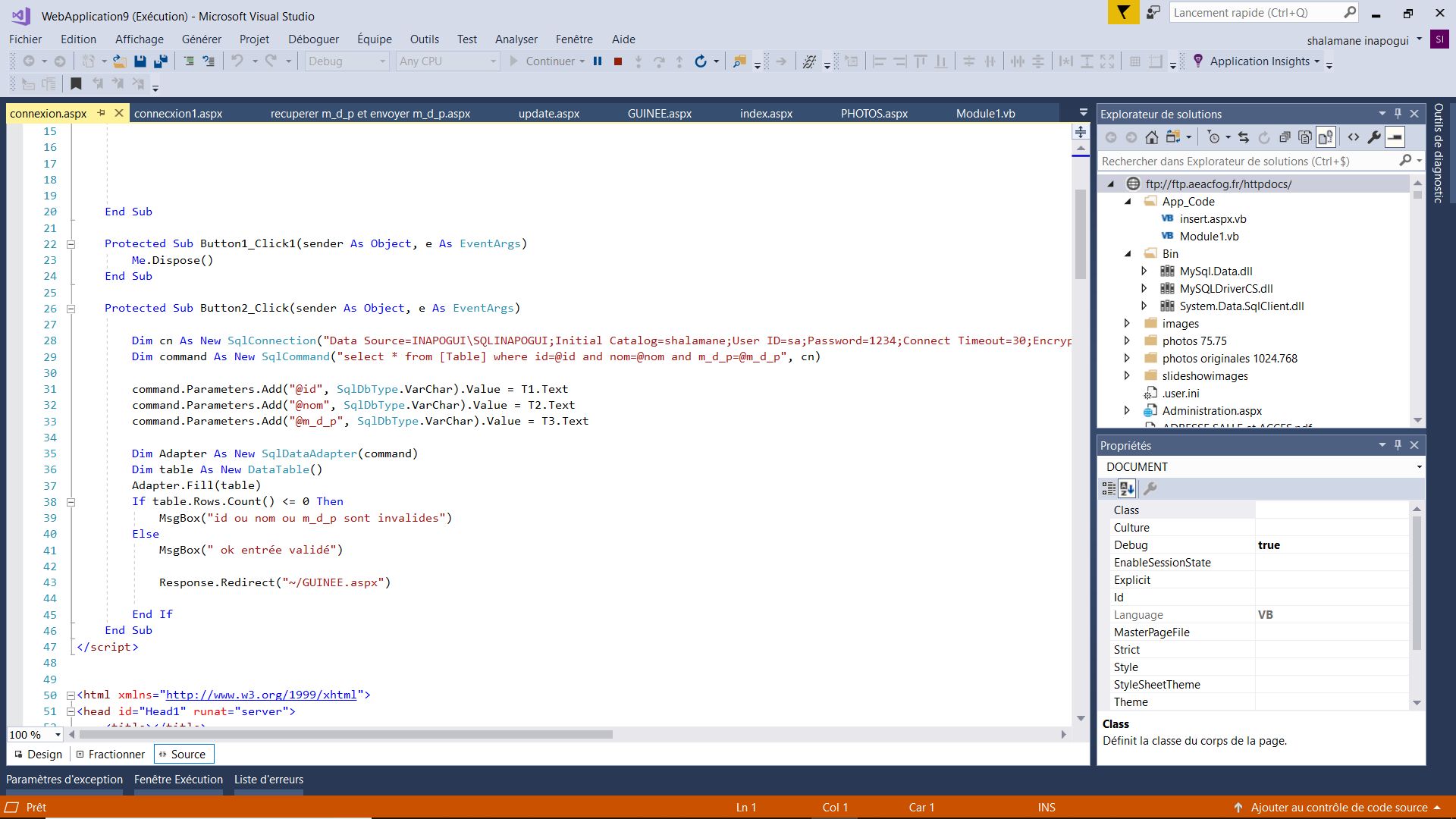Click the notifications flag icon in title bar

[1123, 13]
